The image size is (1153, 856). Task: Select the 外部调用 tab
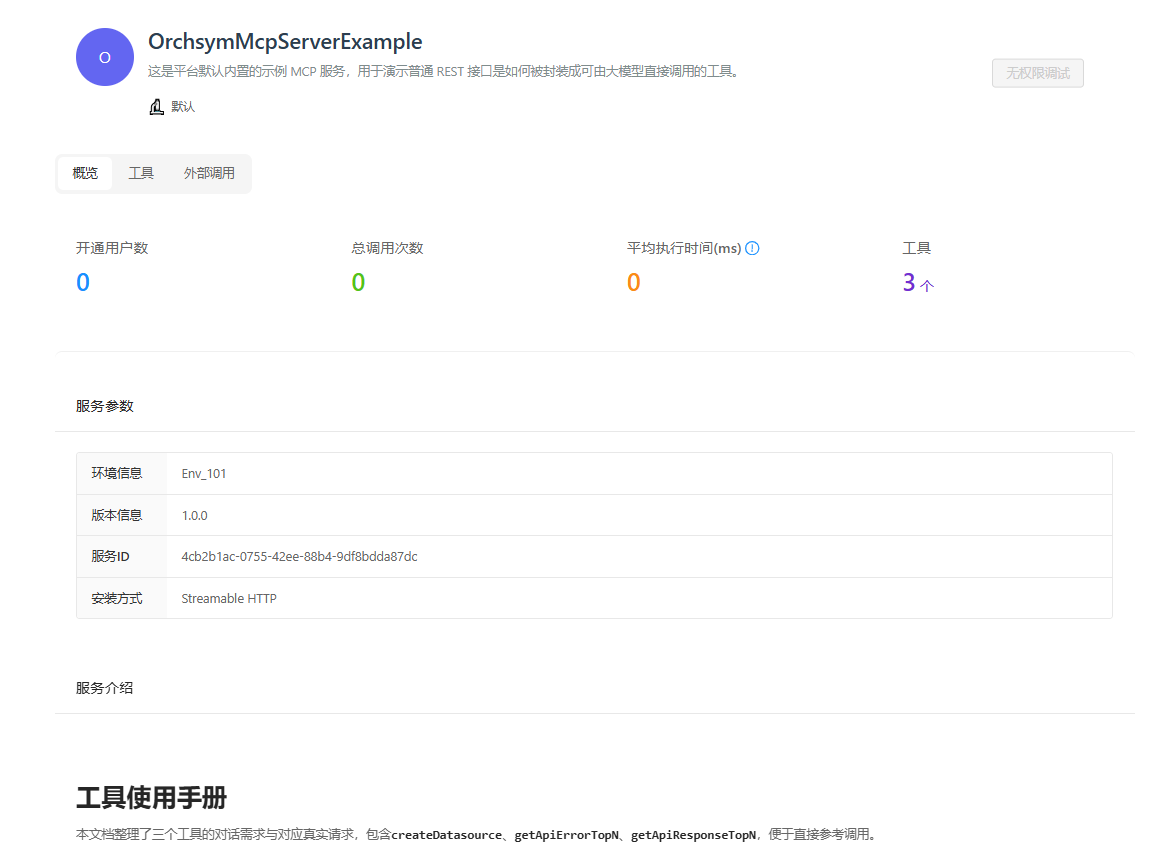209,173
